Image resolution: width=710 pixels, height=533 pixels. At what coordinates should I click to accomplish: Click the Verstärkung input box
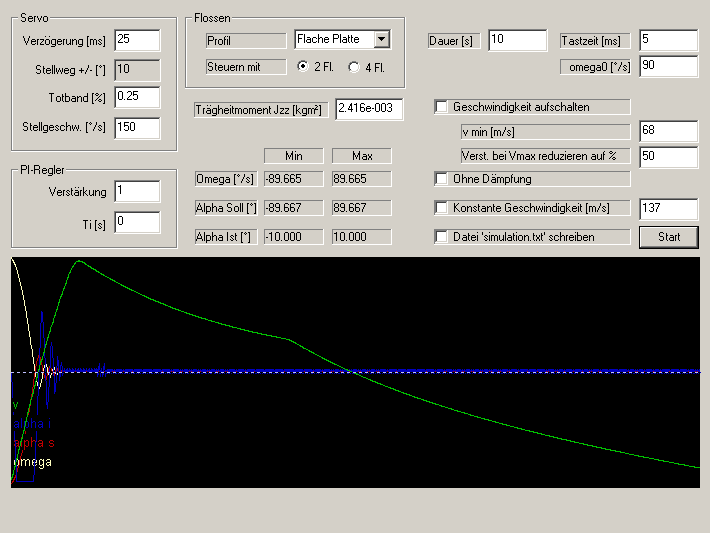click(137, 191)
